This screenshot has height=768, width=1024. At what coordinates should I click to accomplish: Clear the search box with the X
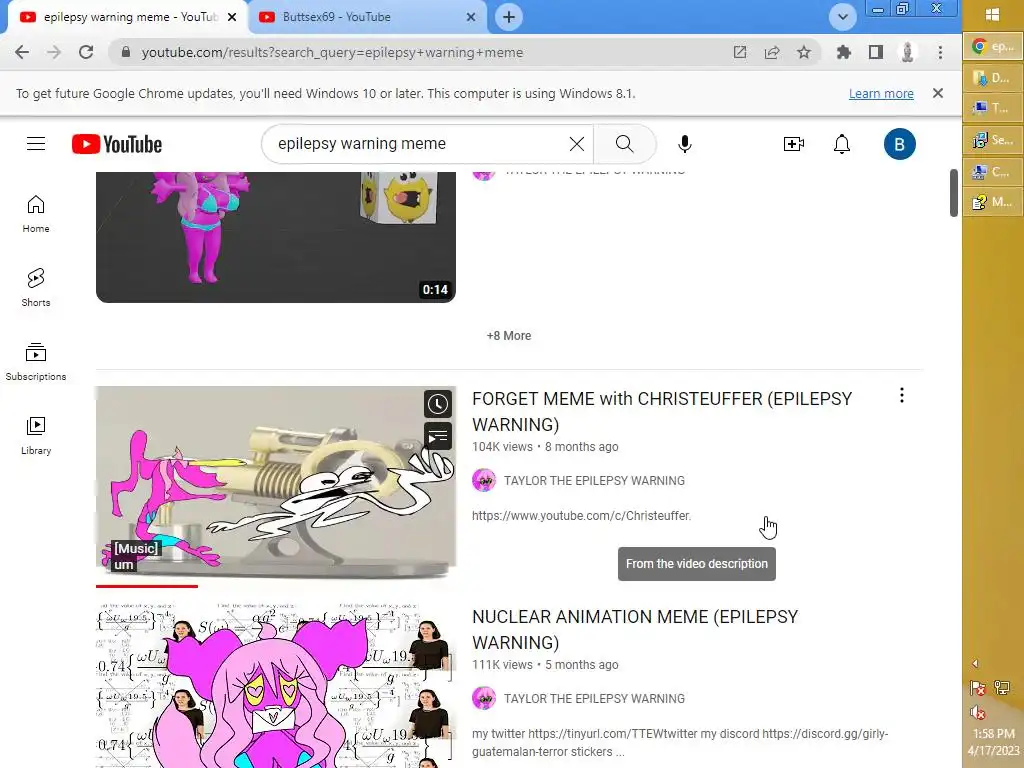(x=577, y=144)
